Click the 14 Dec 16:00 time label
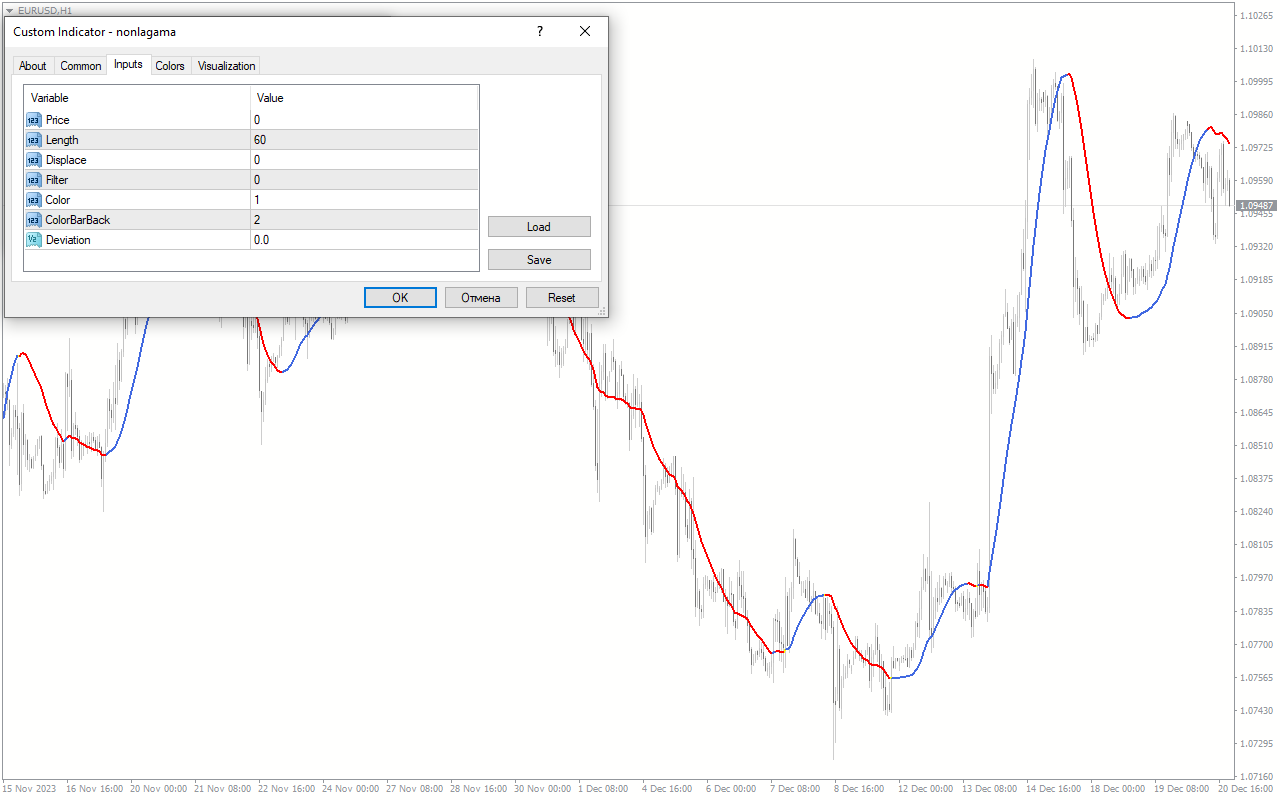 (x=1055, y=789)
